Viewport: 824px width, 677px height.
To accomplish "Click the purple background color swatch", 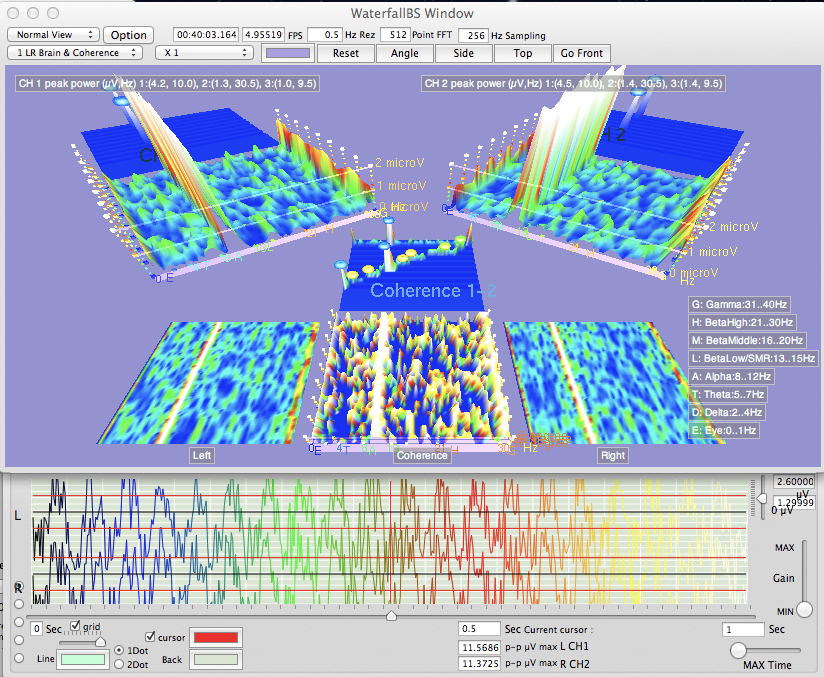I will pyautogui.click(x=288, y=53).
